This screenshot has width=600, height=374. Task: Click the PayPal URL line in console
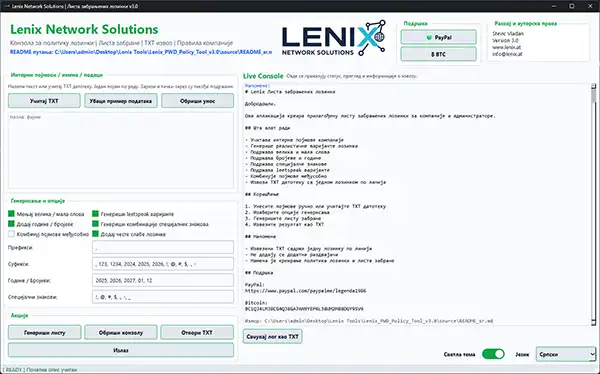coord(305,291)
